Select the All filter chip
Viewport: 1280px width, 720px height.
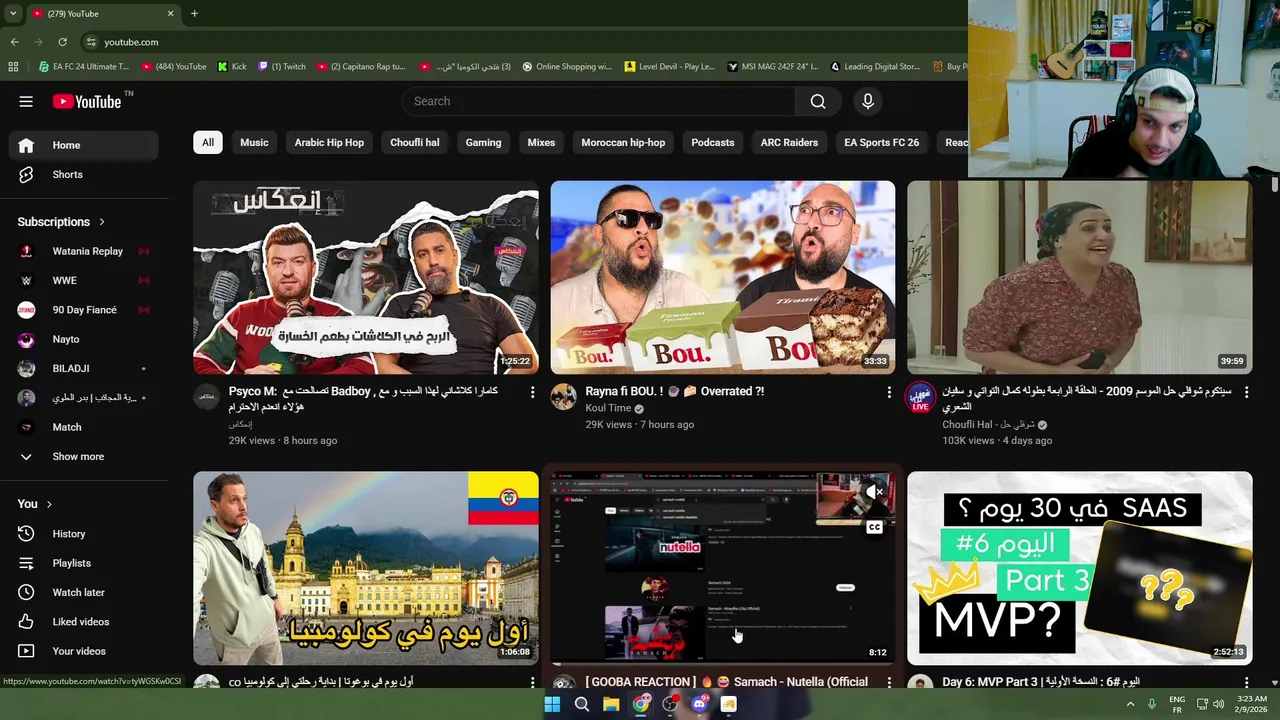click(x=208, y=142)
